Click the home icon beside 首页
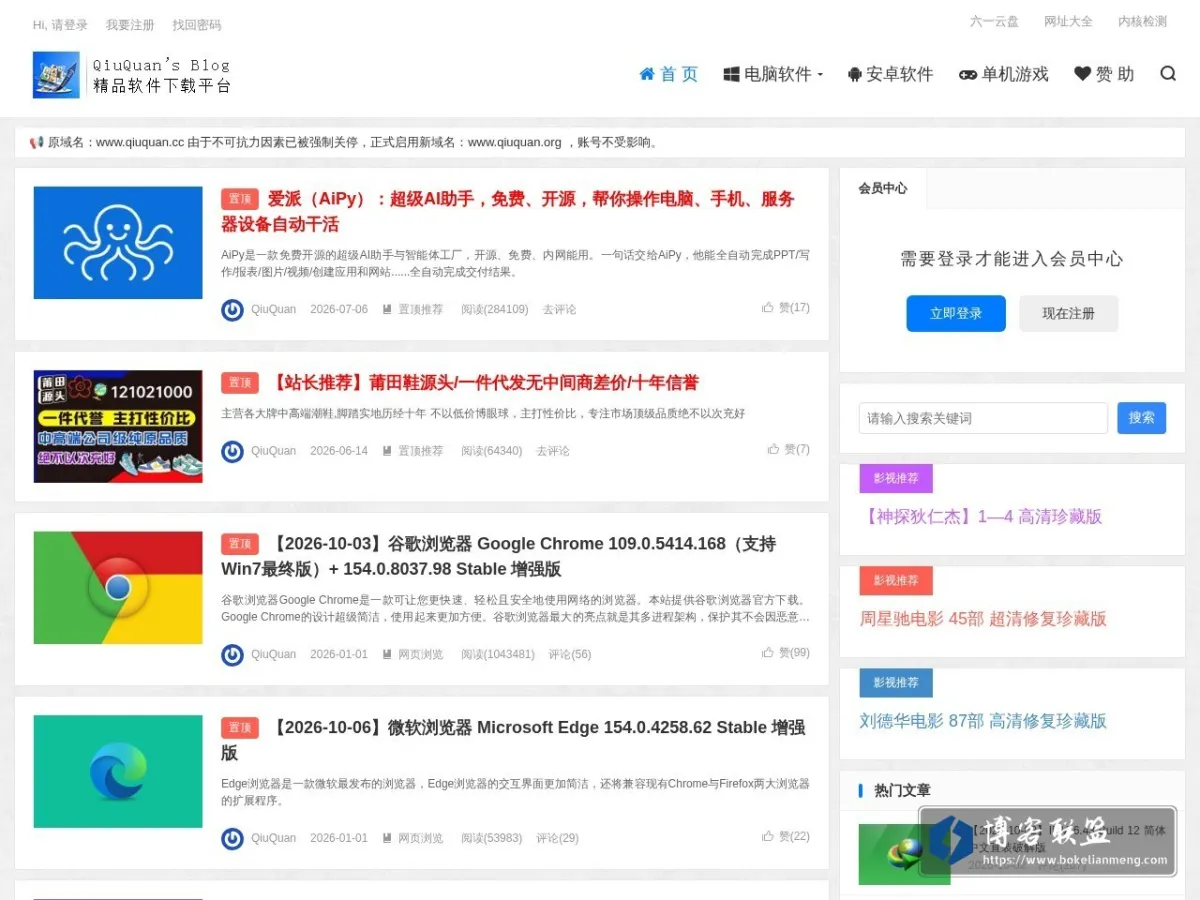This screenshot has height=900, width=1200. 647,74
